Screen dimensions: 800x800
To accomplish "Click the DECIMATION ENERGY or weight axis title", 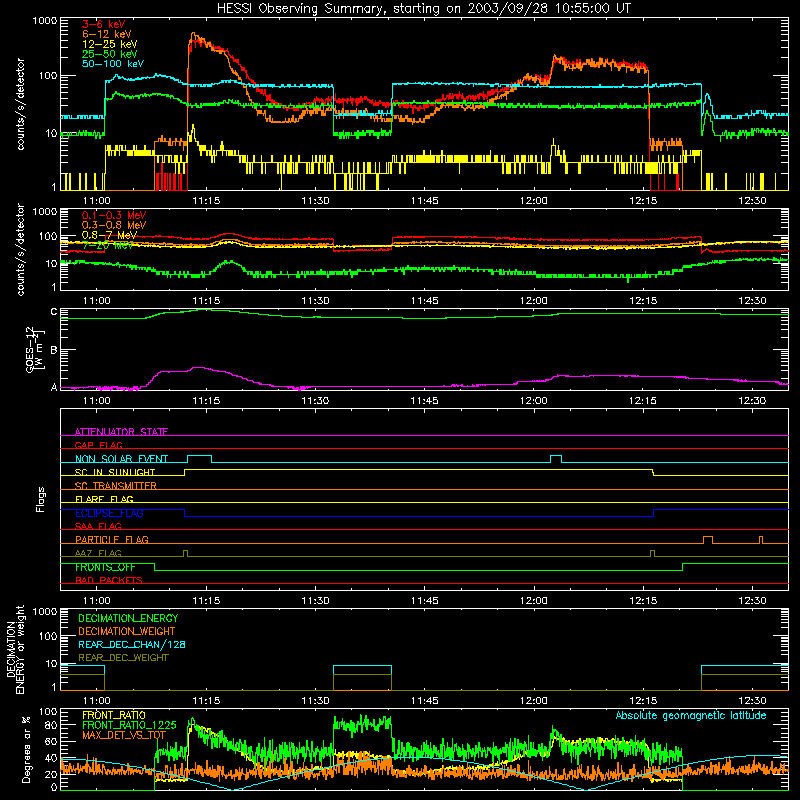I will (x=15, y=649).
